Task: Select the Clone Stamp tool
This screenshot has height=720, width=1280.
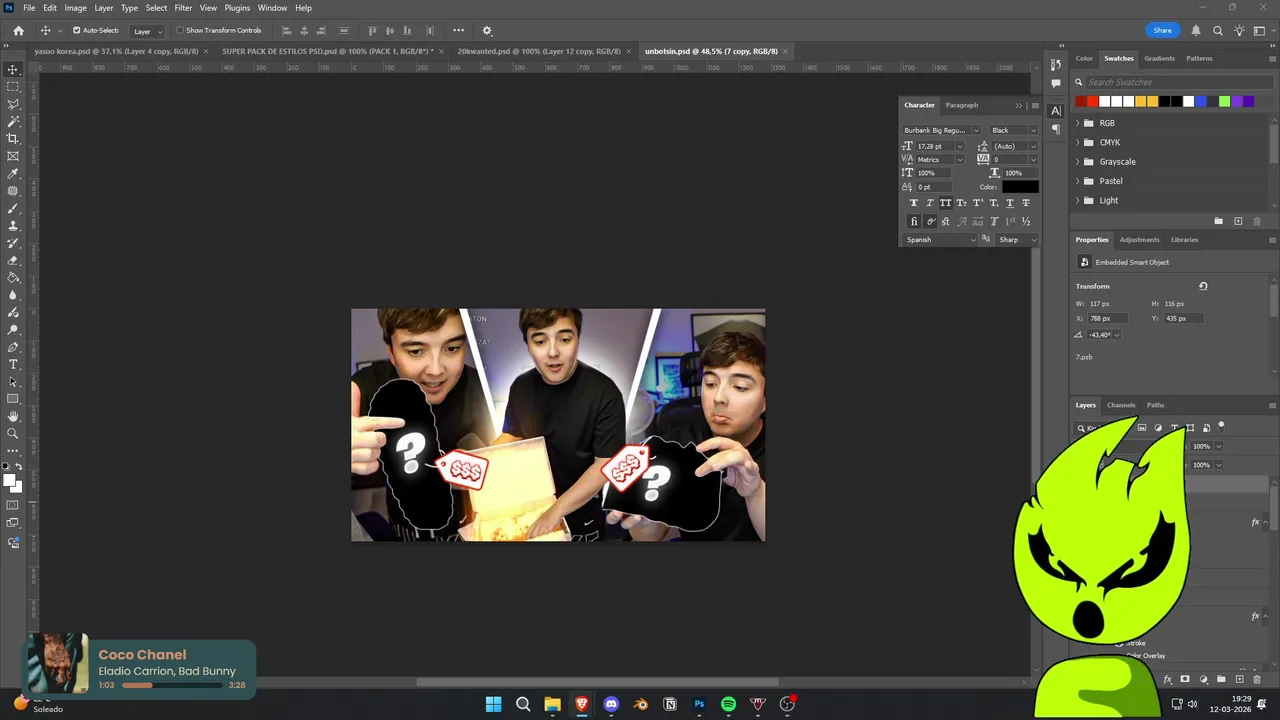Action: tap(13, 226)
